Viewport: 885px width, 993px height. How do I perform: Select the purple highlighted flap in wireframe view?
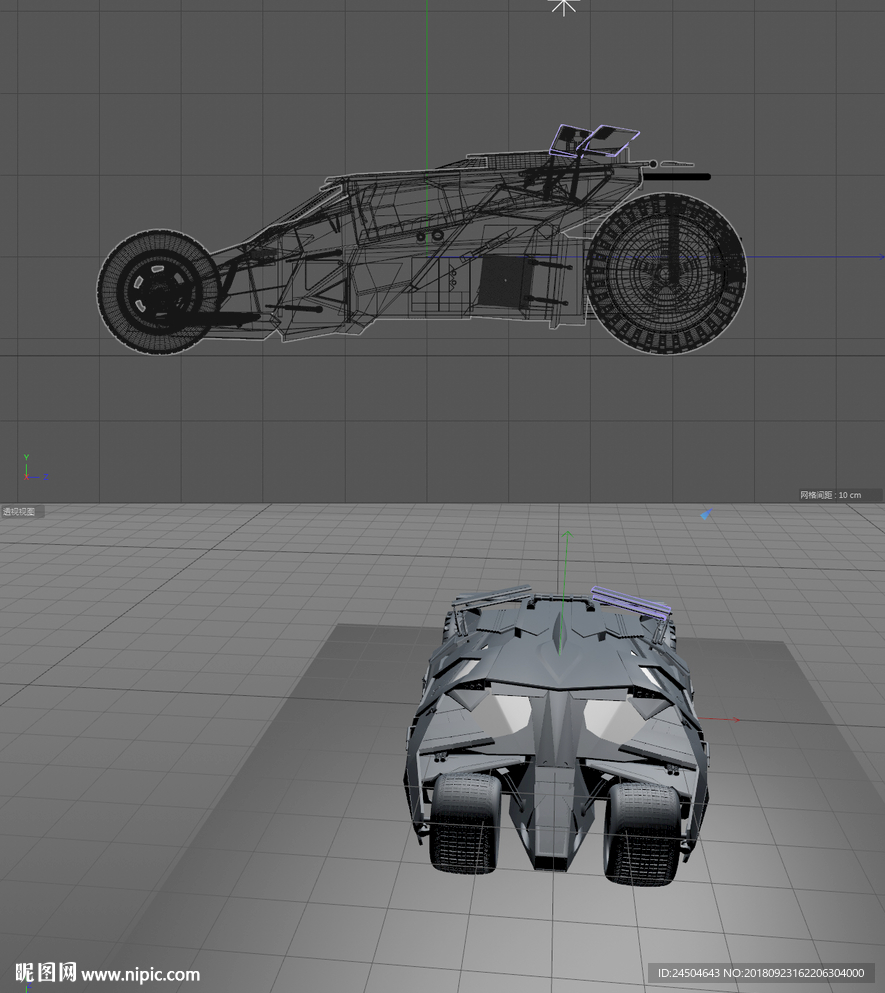[595, 141]
